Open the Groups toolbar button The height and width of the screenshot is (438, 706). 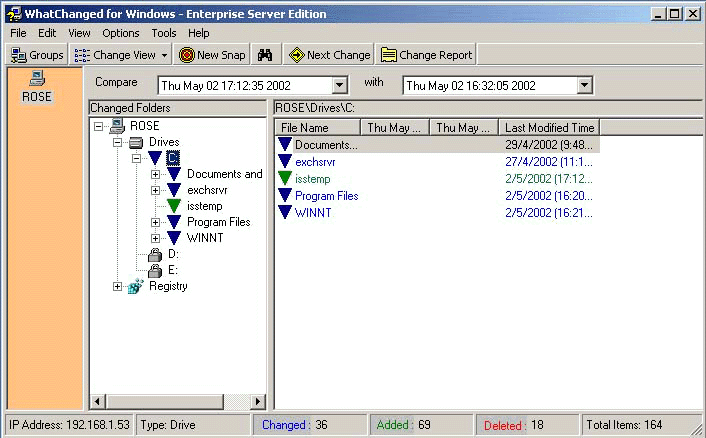[37, 55]
